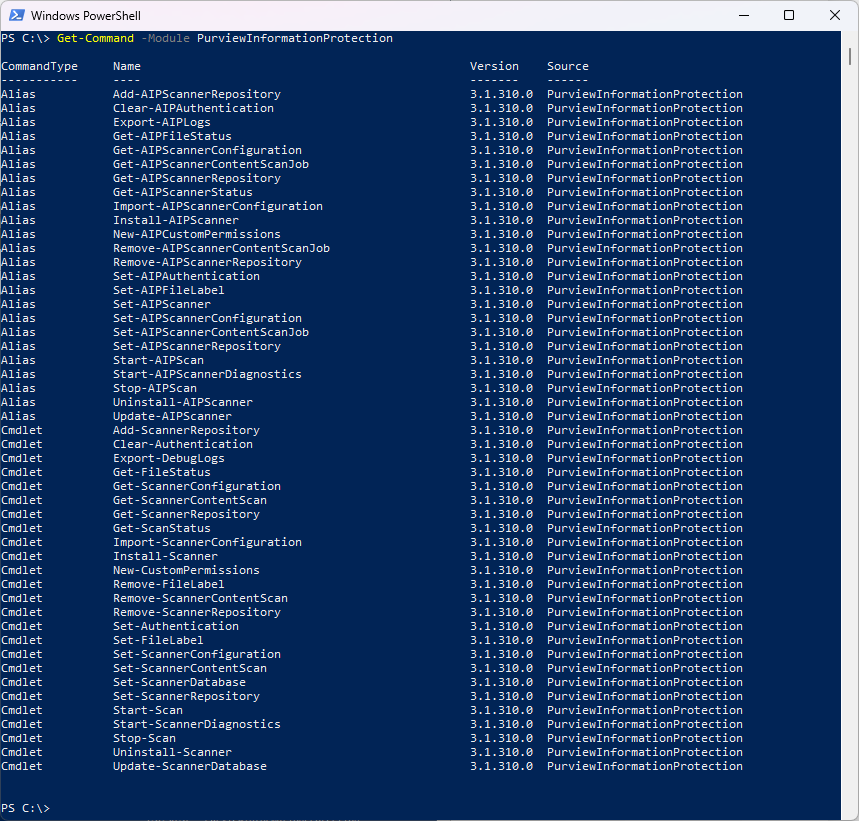This screenshot has height=821, width=859.
Task: Select the "Uninstall-AIPScanner" alias name
Action: tap(182, 403)
